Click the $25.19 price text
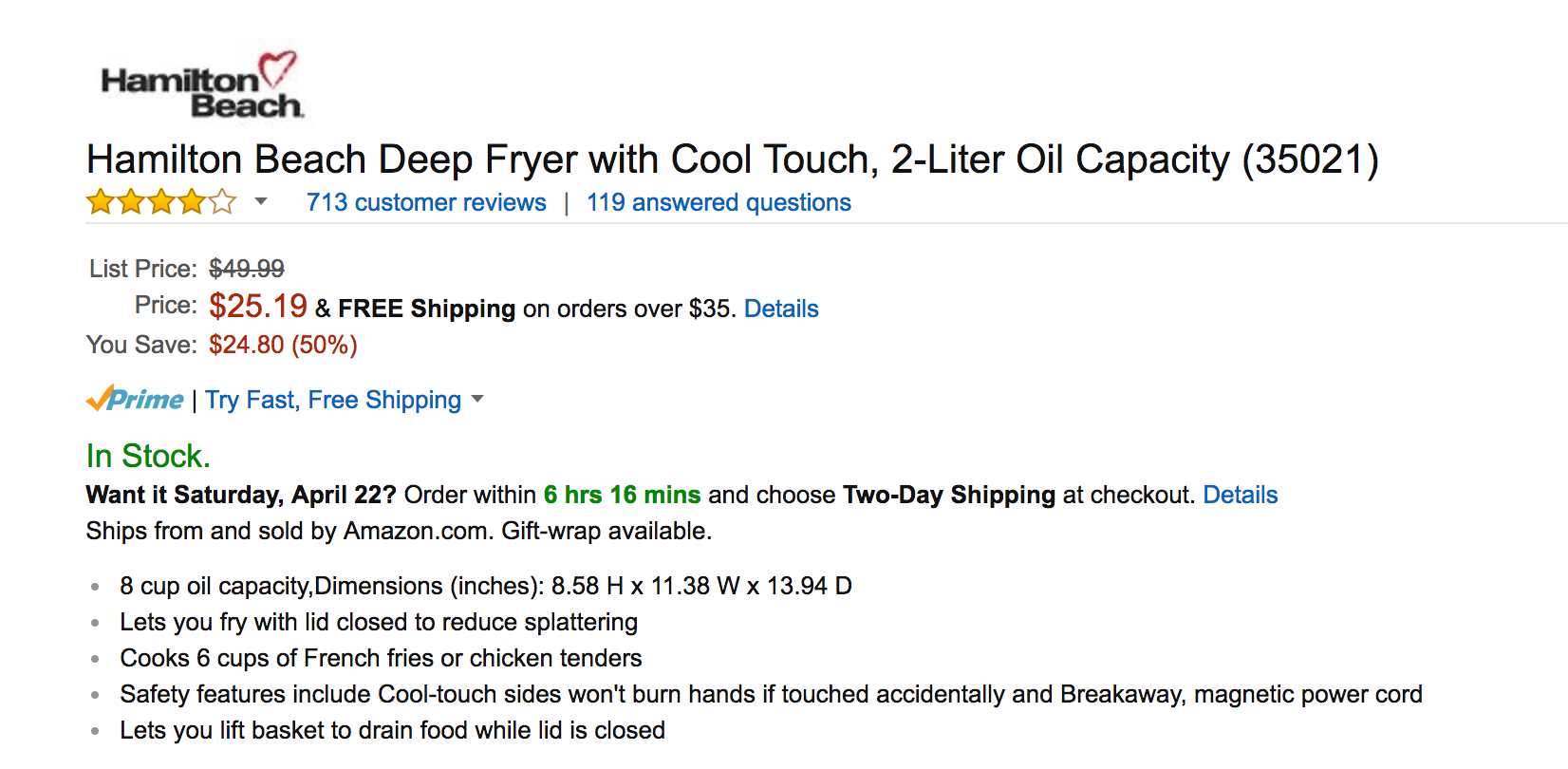Image resolution: width=1568 pixels, height=769 pixels. pyautogui.click(x=258, y=307)
